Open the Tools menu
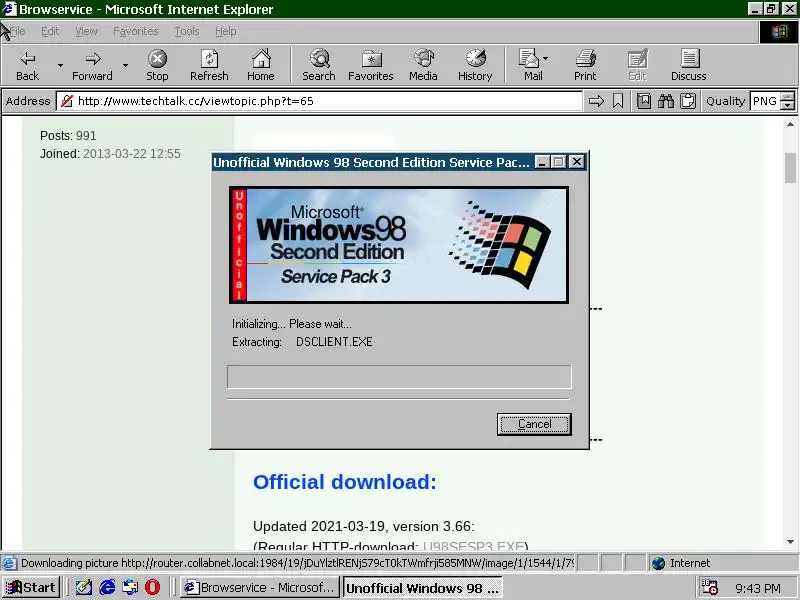 pos(187,31)
